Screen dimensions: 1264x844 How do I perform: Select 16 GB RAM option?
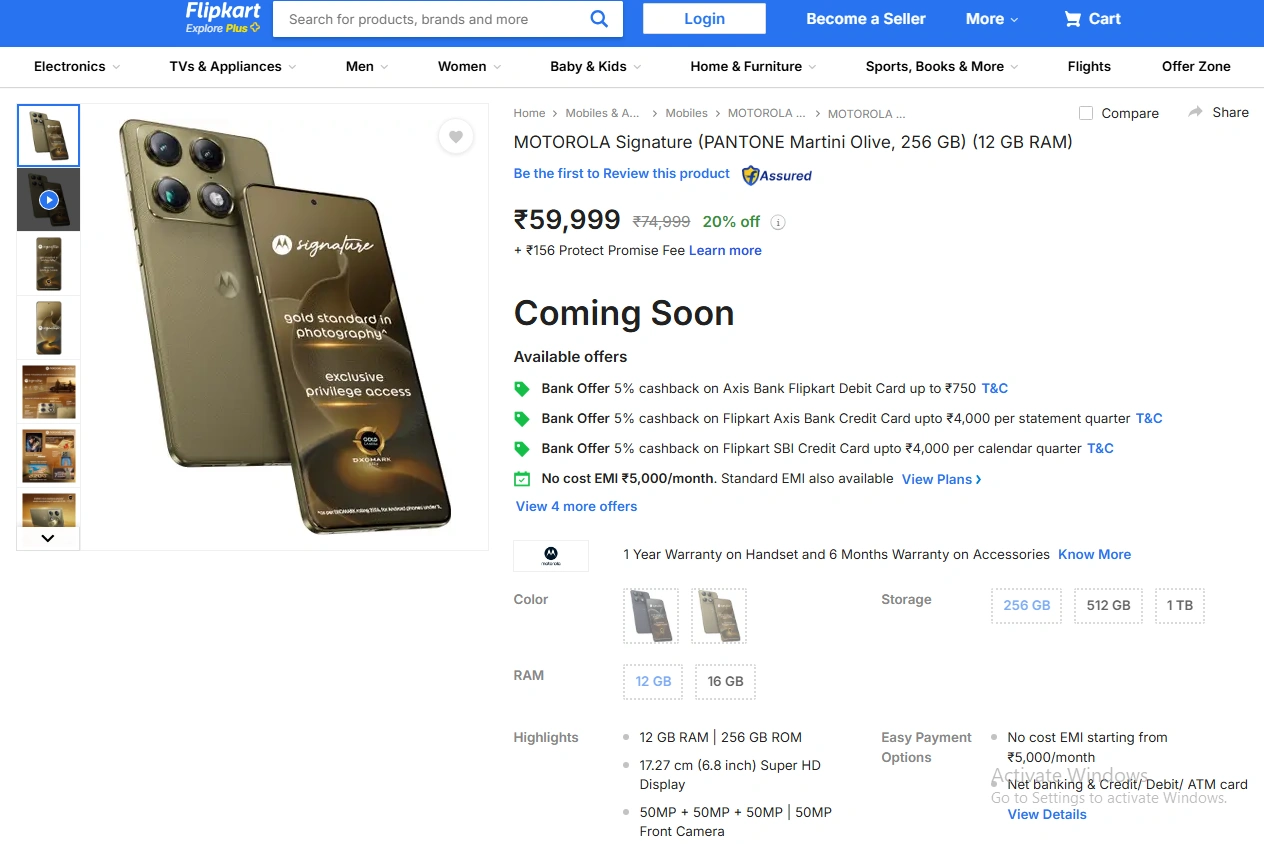click(x=725, y=681)
